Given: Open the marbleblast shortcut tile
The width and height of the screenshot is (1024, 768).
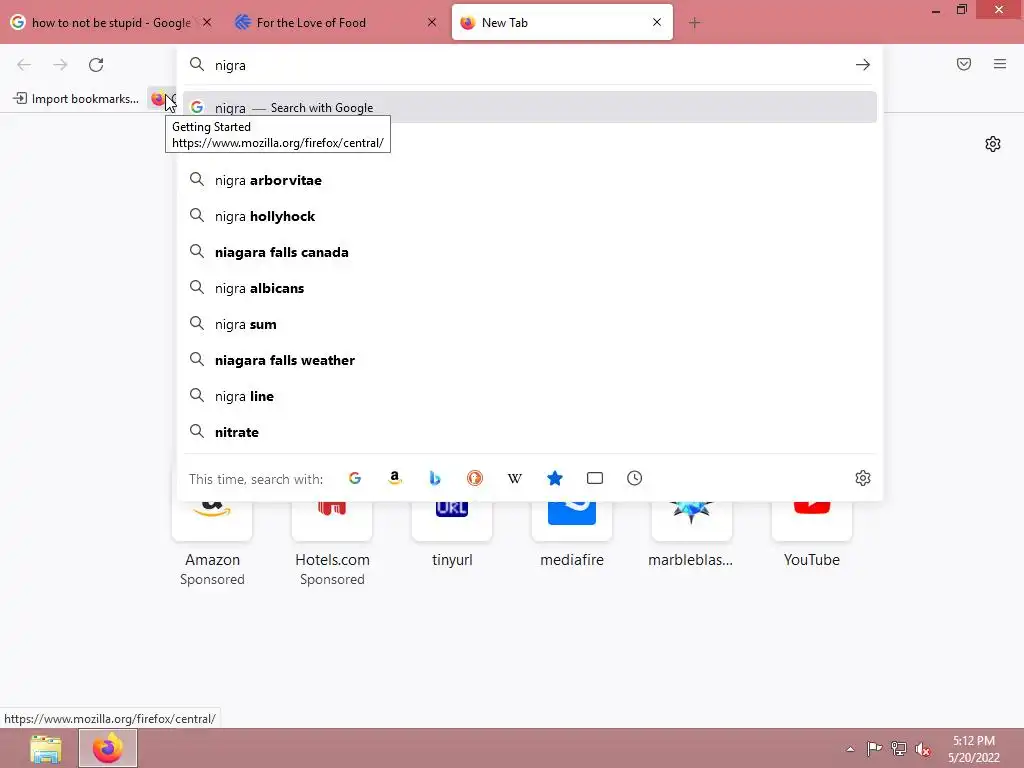Looking at the screenshot, I should (692, 537).
